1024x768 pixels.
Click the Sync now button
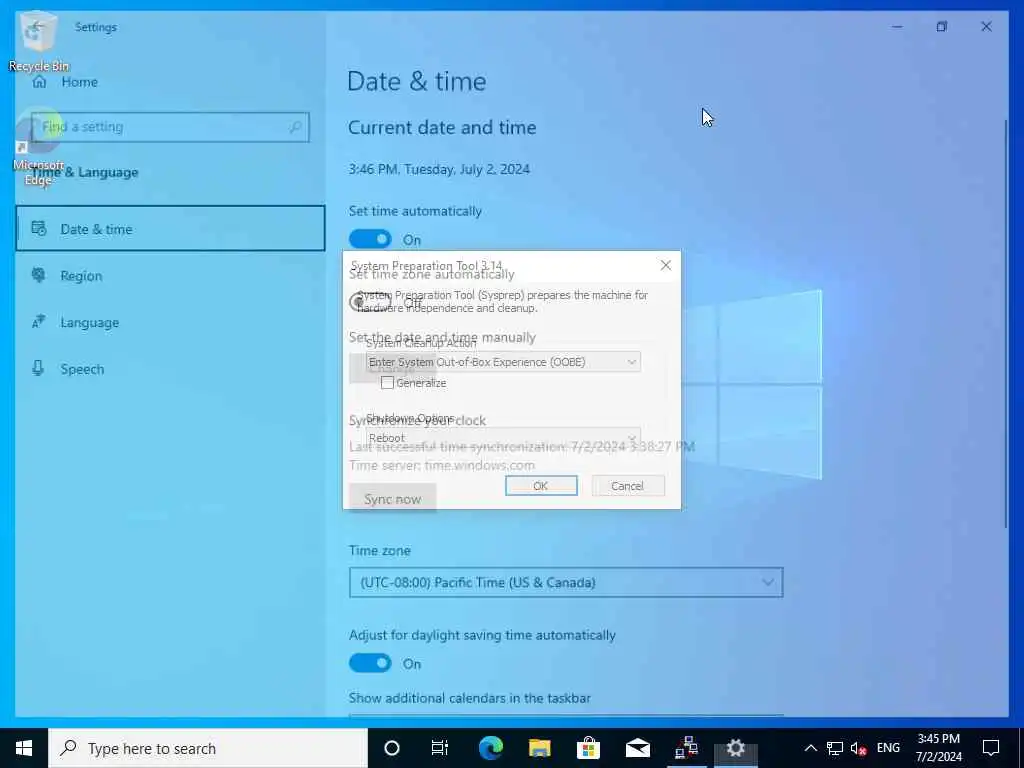pos(392,498)
